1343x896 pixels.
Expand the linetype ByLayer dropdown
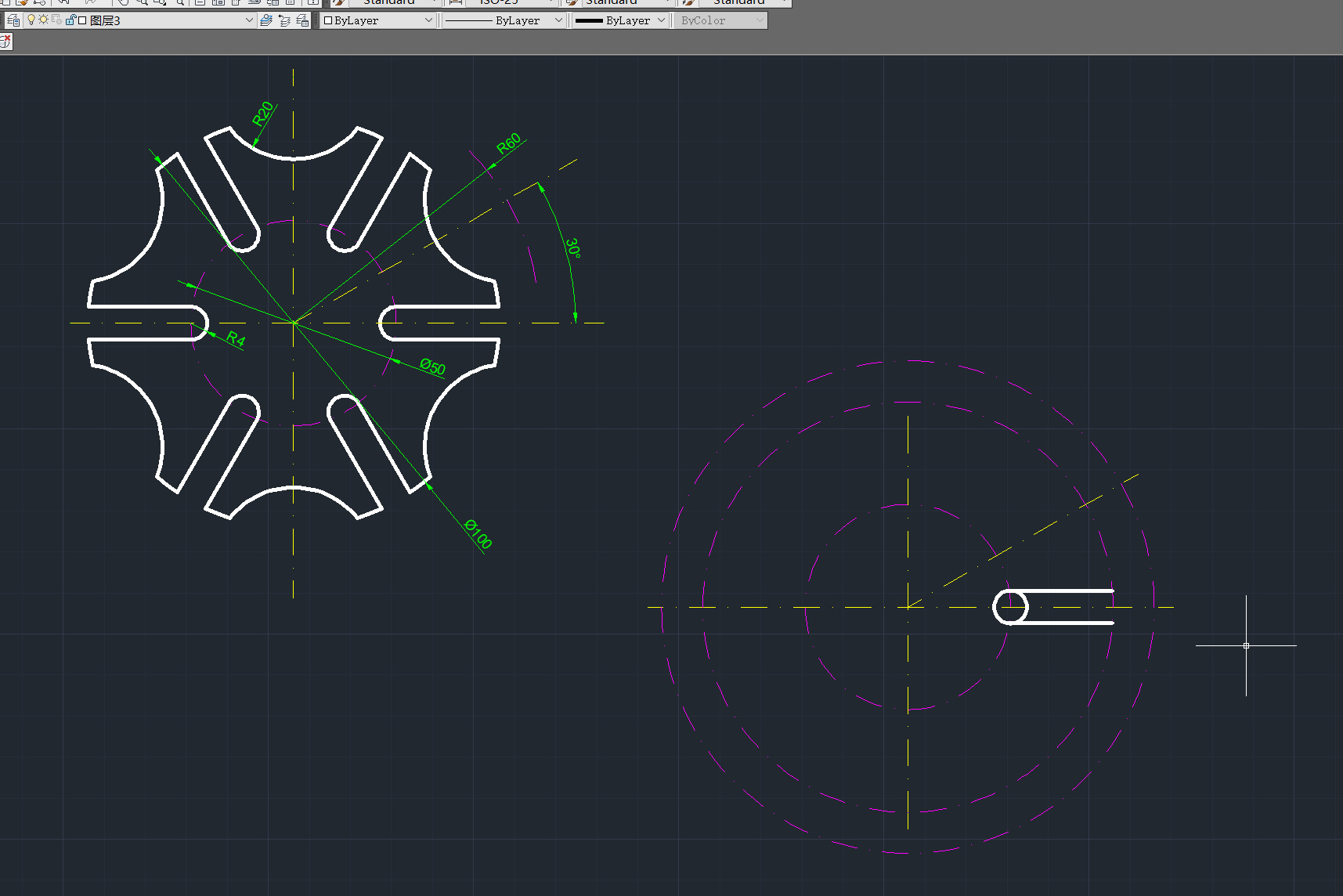(559, 20)
